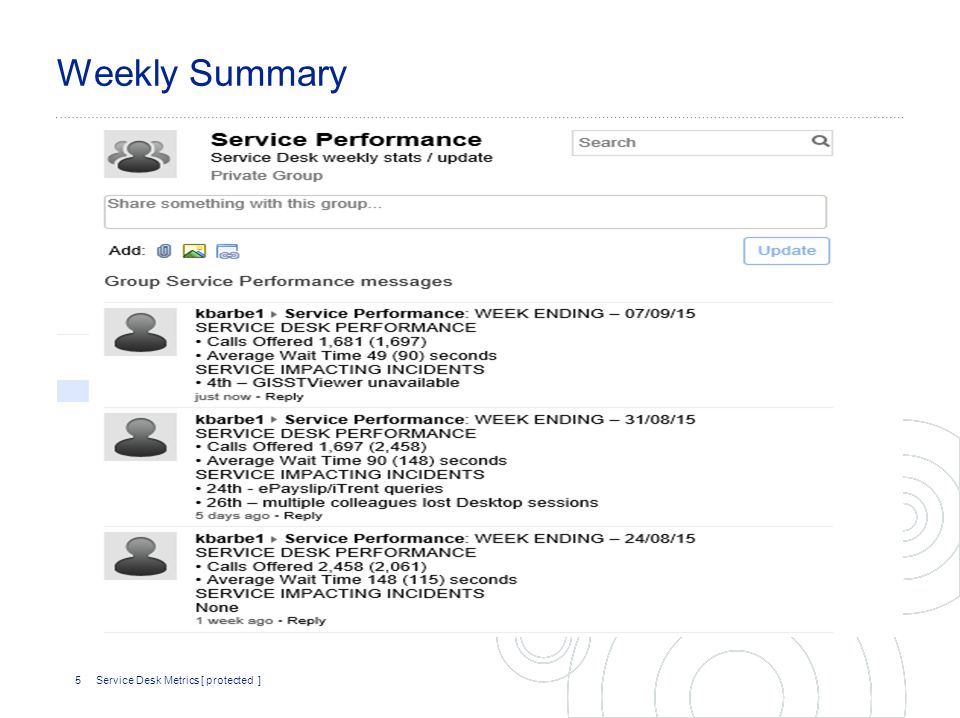Click the '5 days ago' timestamp
Screen dimensions: 960x718
click(x=232, y=515)
